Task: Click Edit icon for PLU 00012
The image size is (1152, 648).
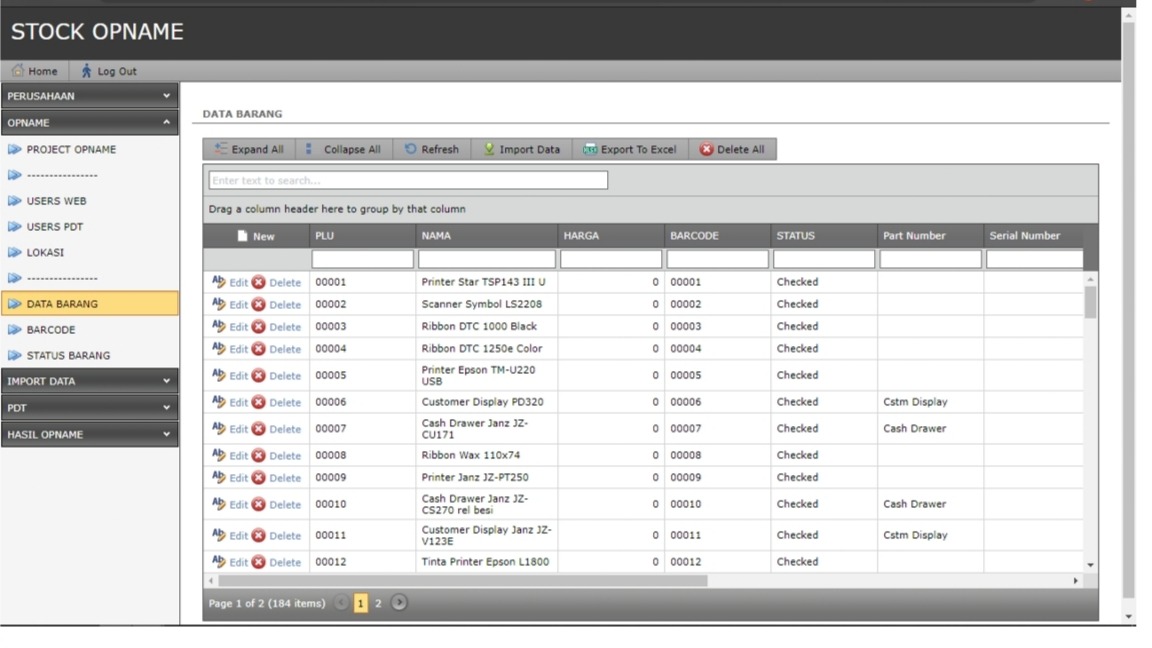Action: [218, 561]
